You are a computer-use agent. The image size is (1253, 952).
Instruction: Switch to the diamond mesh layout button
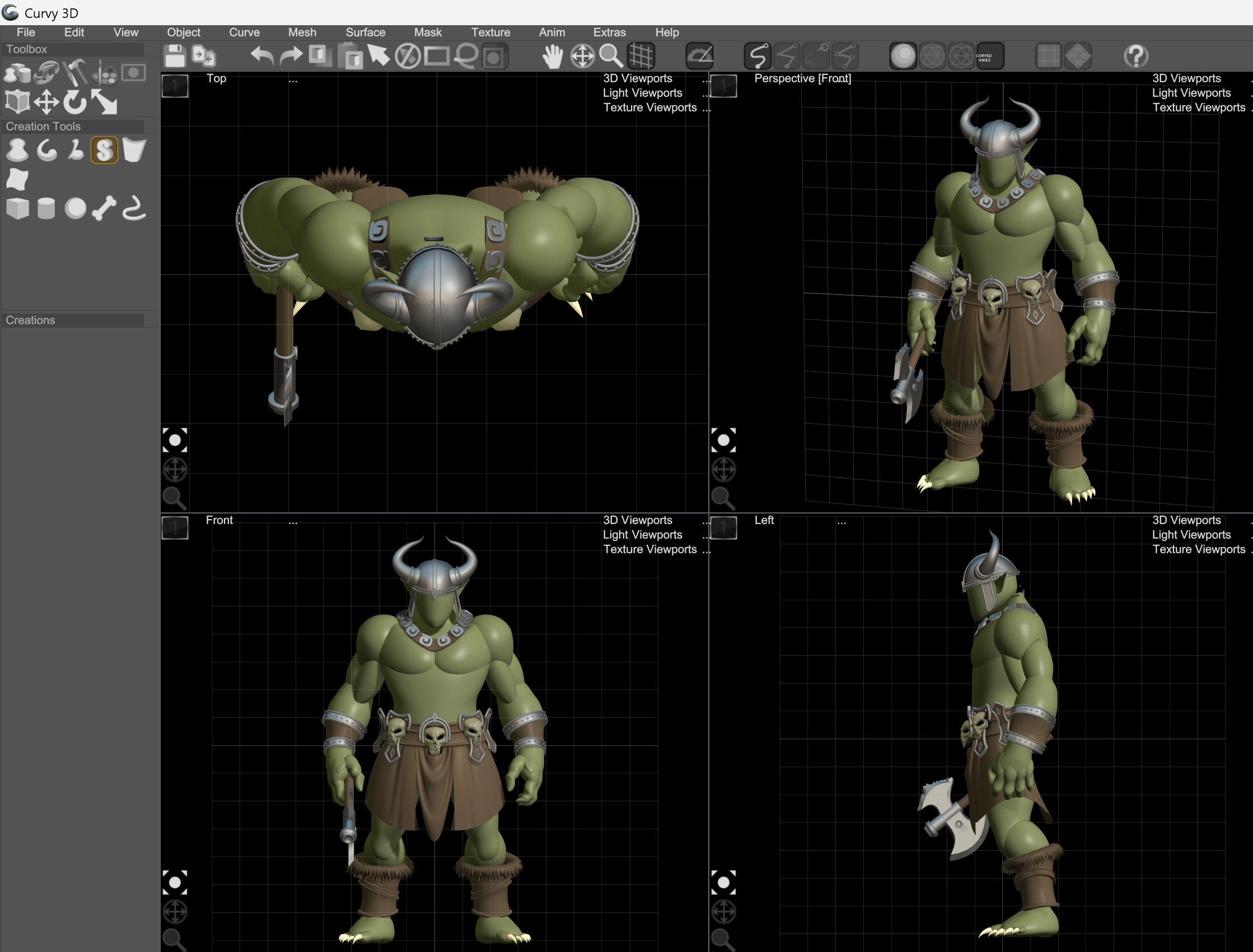(x=1077, y=56)
